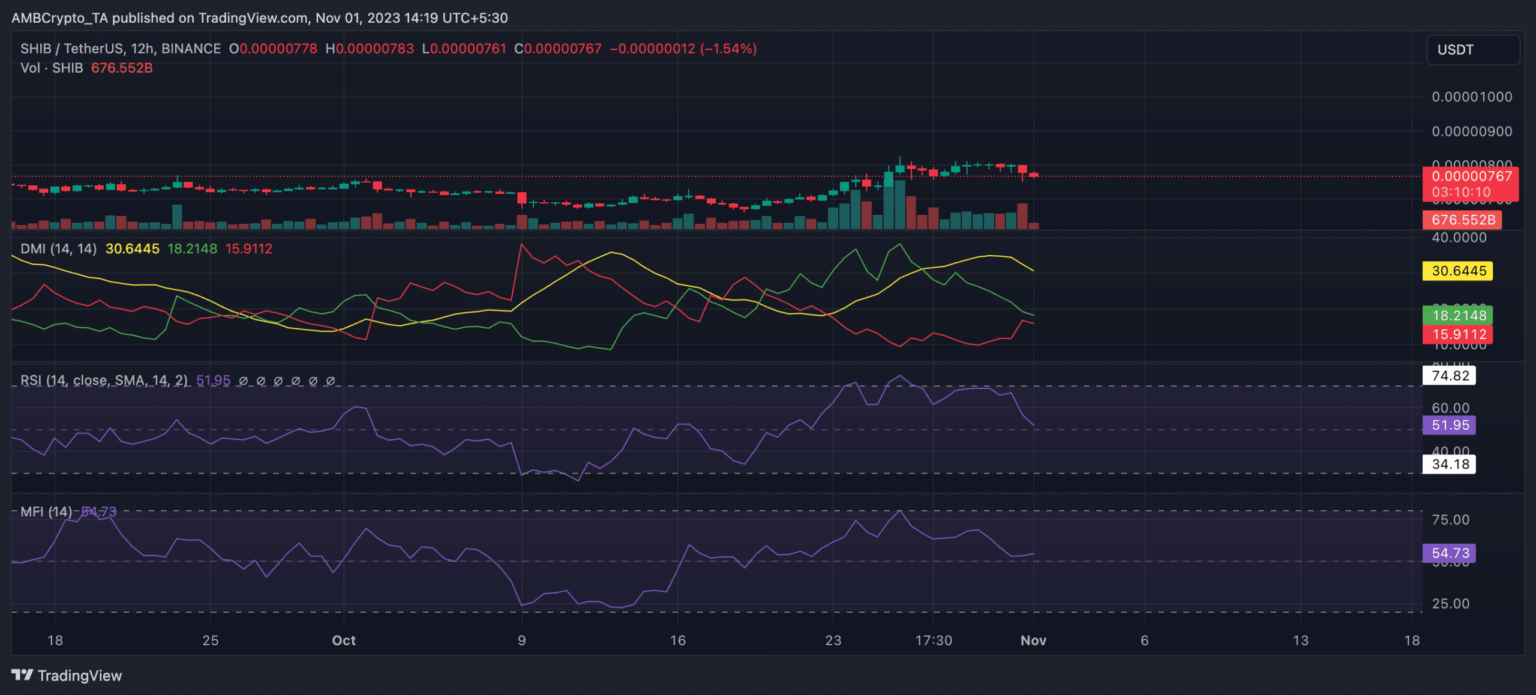The width and height of the screenshot is (1536, 695).
Task: Click the red current price label 0.00000767
Action: tap(1470, 175)
